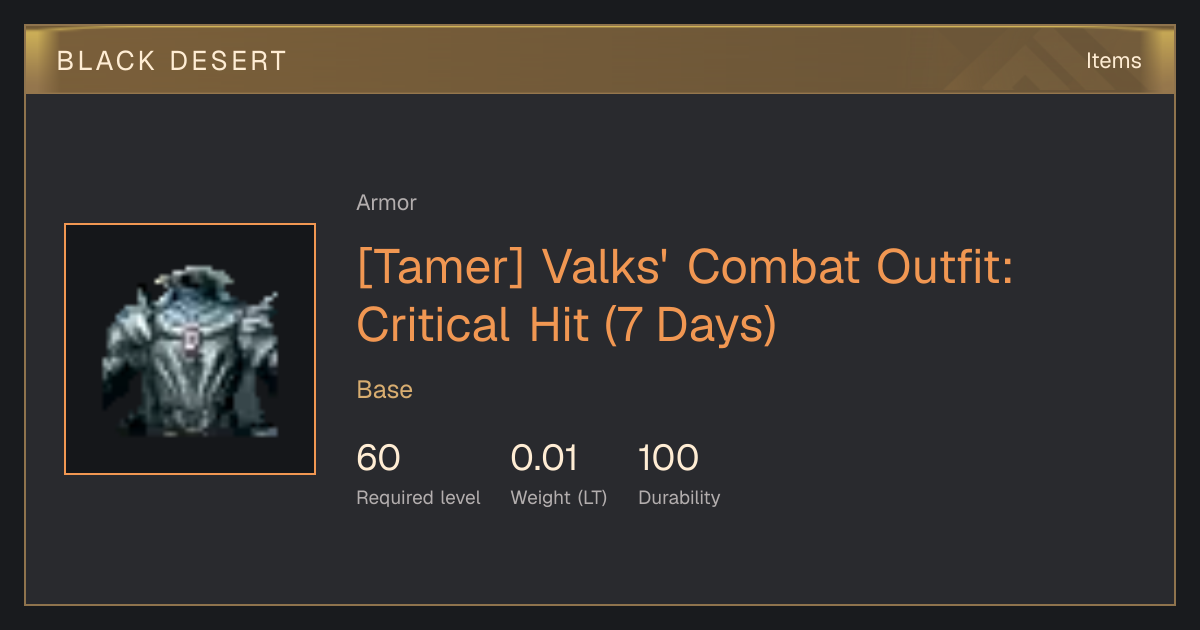This screenshot has width=1200, height=630.
Task: Click the empty card area below stats
Action: (600, 560)
